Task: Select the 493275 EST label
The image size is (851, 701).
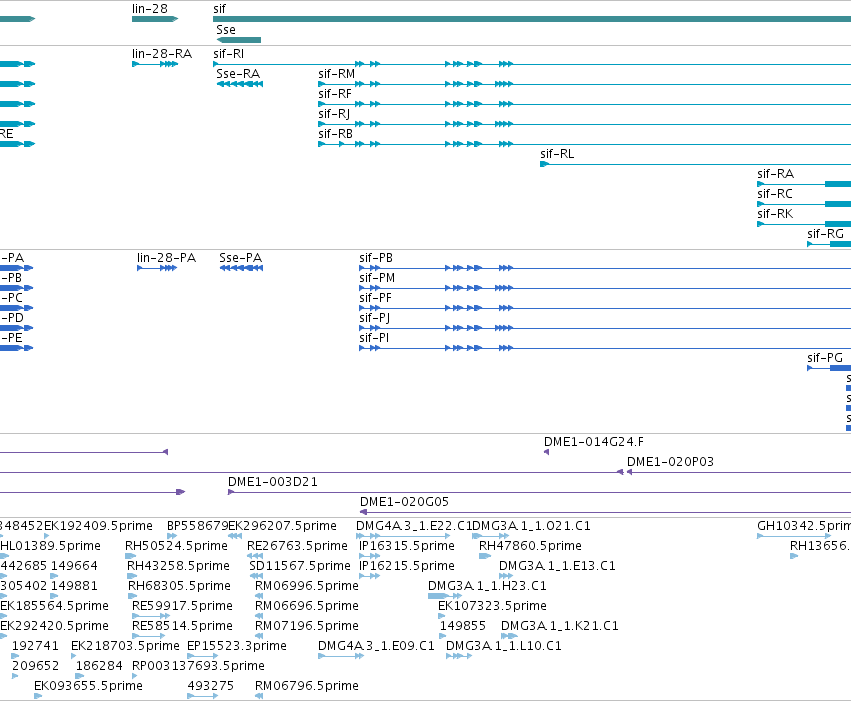Action: 211,686
